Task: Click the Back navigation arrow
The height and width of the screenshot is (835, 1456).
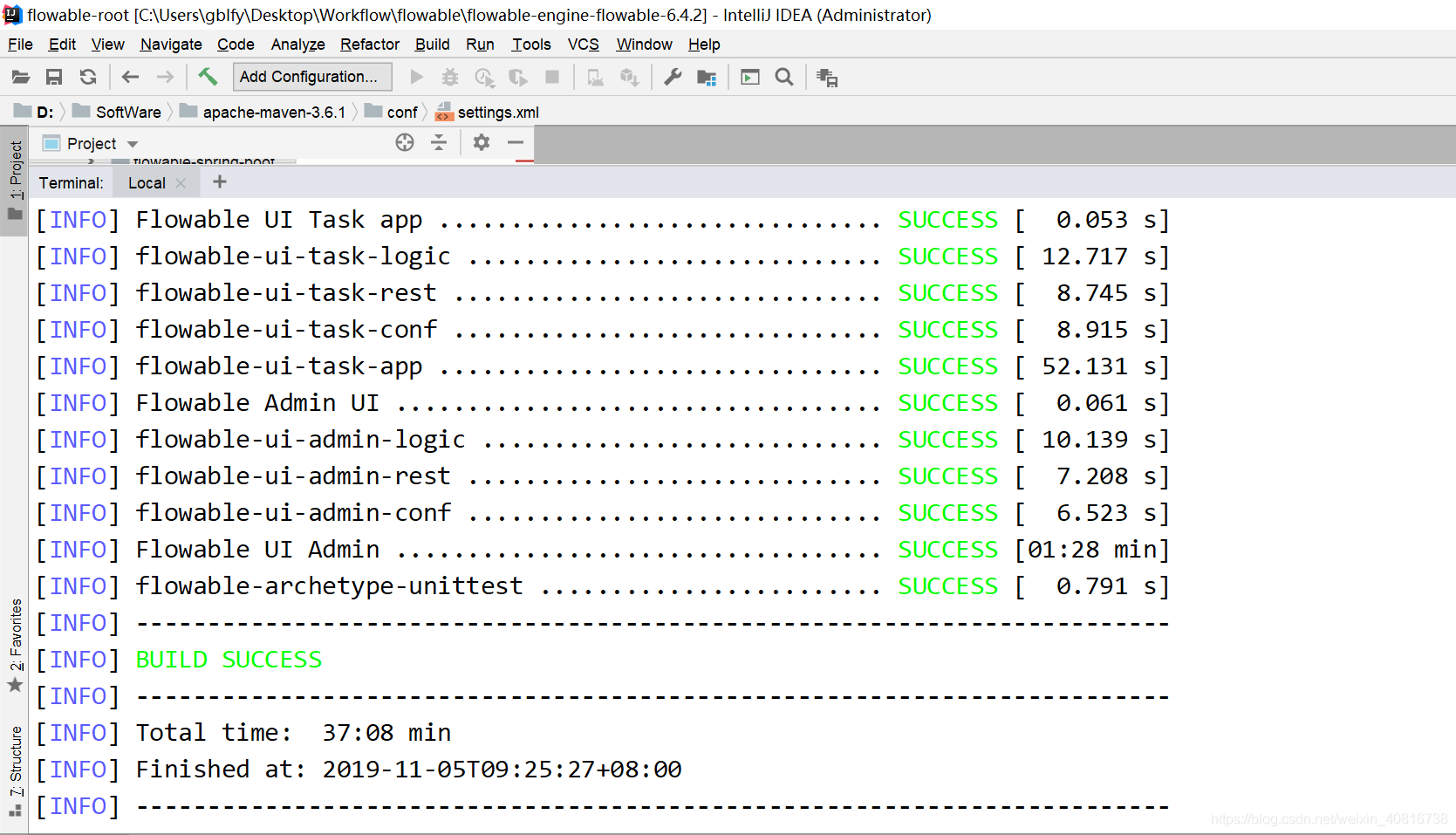Action: tap(130, 78)
